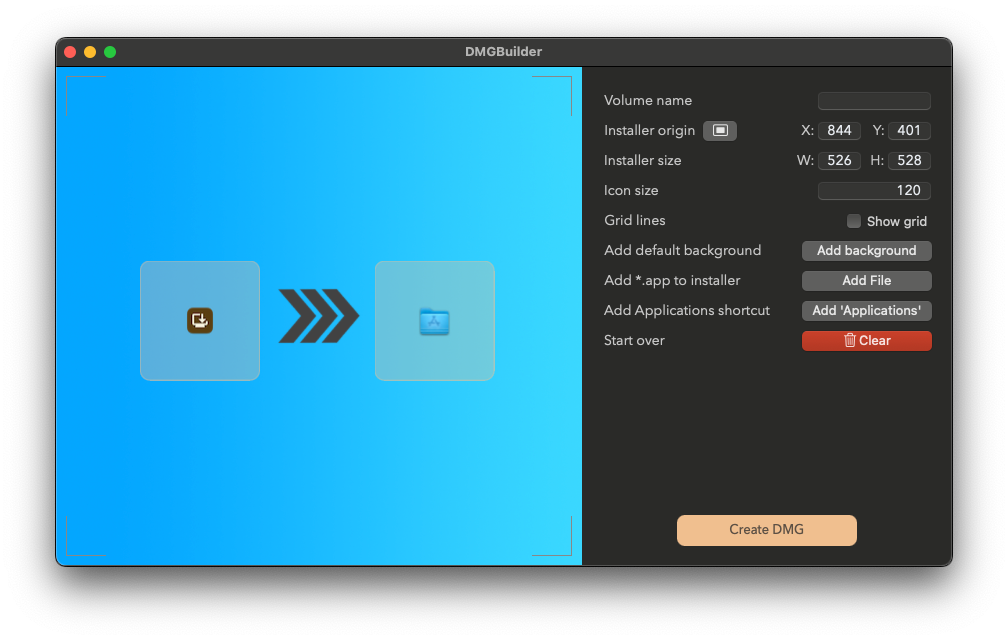Click the Create DMG button
This screenshot has height=640, width=1008.
click(766, 530)
